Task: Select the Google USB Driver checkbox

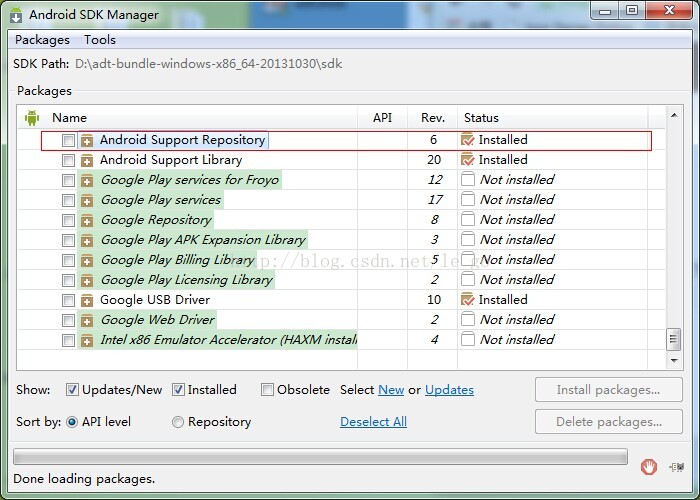Action: (68, 300)
